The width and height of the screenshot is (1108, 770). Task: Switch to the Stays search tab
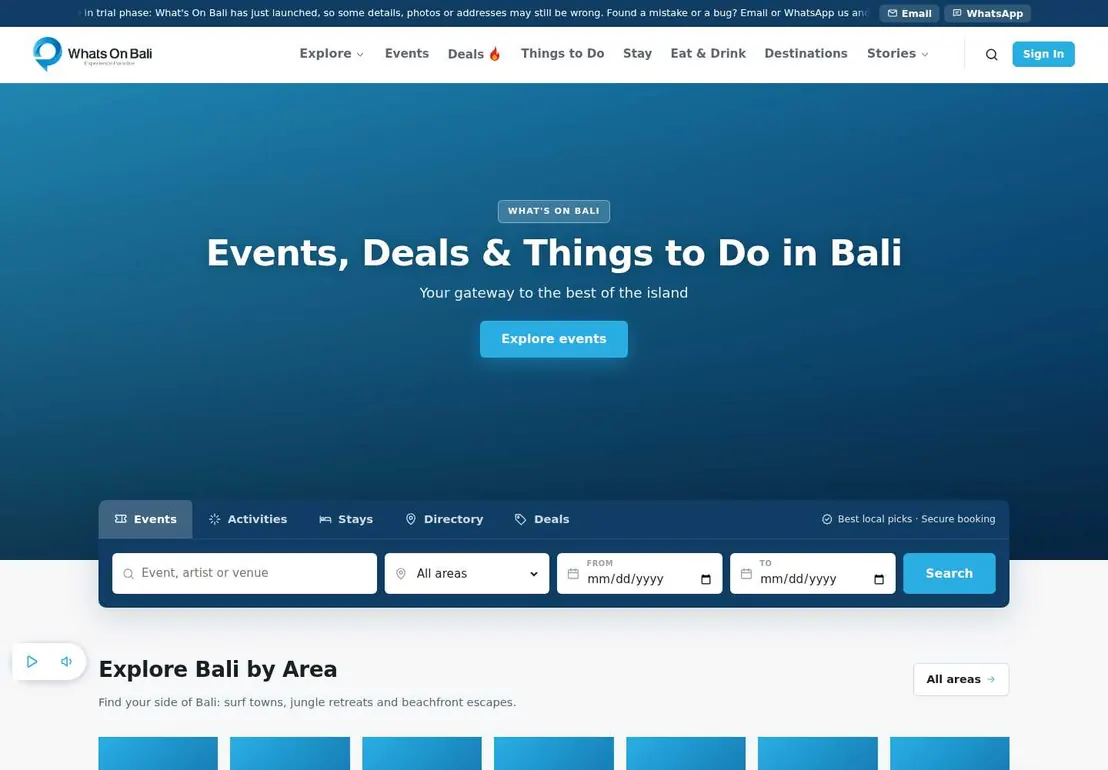(x=346, y=519)
